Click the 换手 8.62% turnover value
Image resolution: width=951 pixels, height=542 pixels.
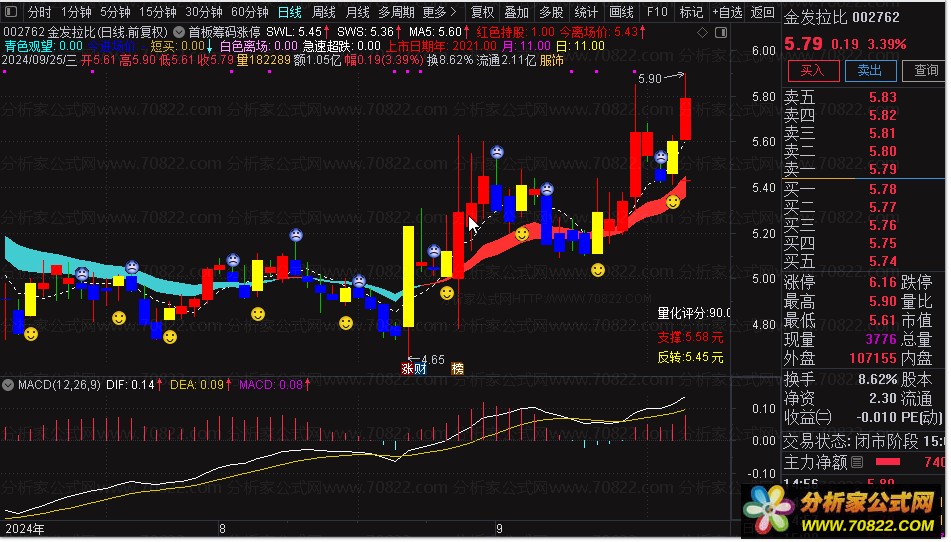(x=877, y=380)
